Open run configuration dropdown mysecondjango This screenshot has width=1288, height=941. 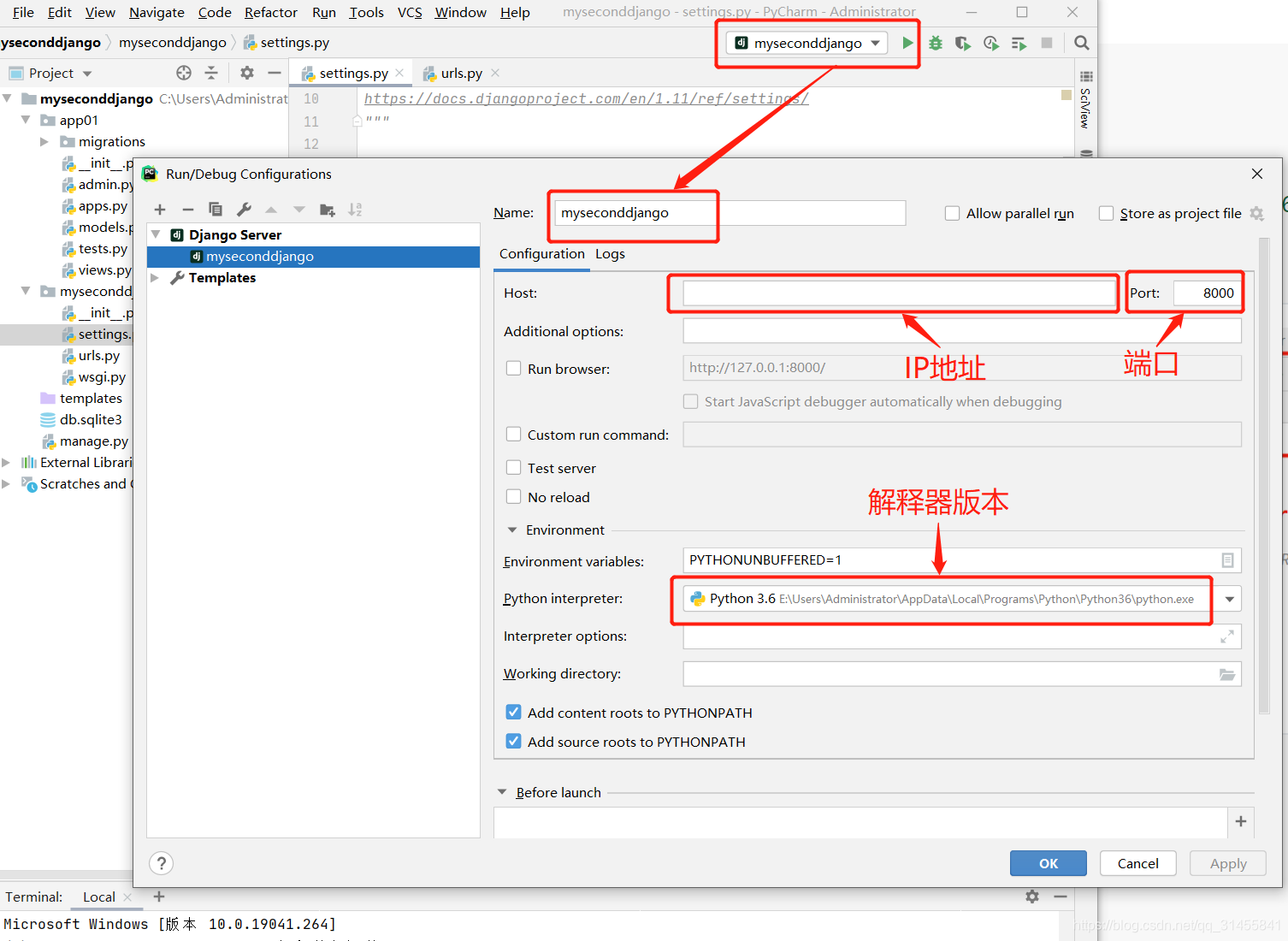[807, 43]
